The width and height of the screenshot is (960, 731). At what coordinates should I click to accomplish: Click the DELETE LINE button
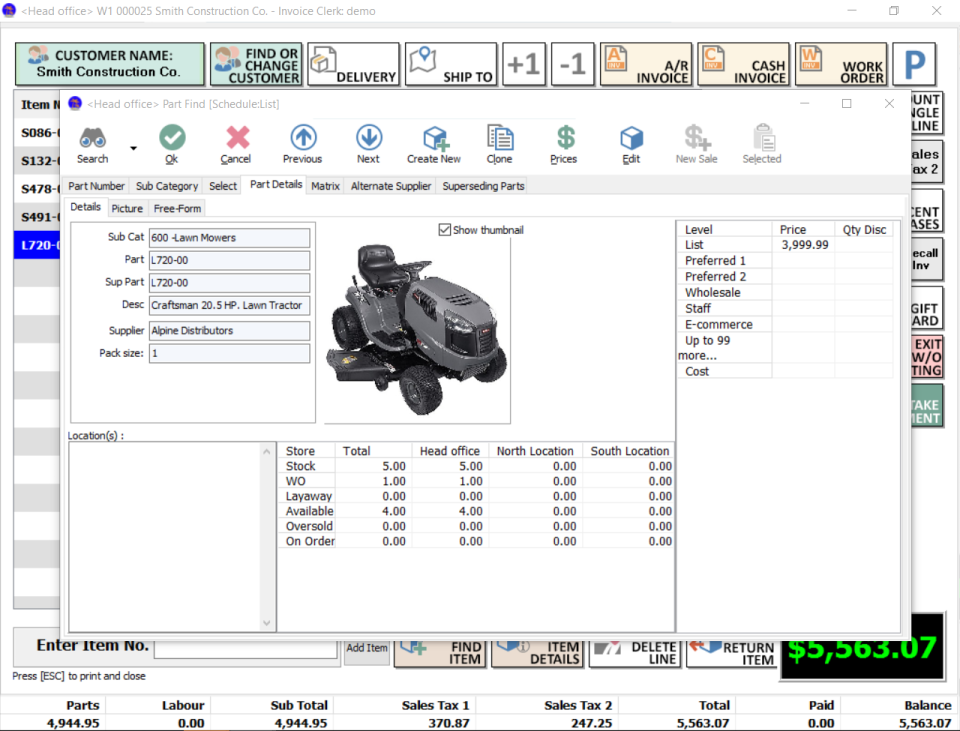[635, 654]
